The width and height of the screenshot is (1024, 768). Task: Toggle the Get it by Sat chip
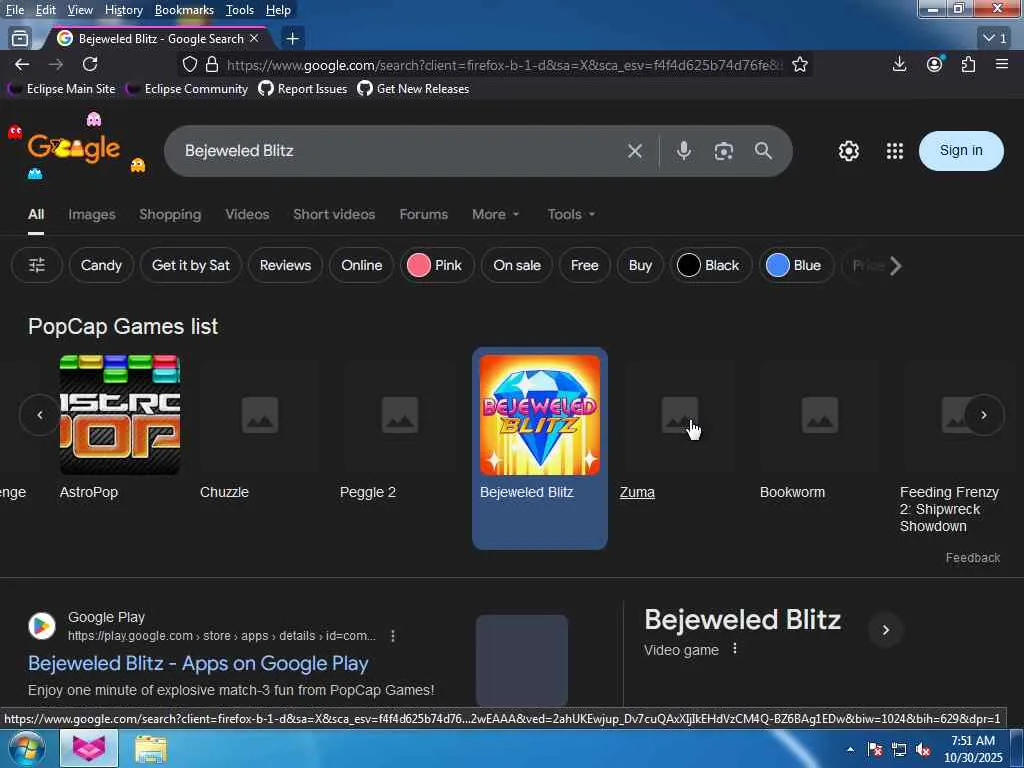click(191, 265)
